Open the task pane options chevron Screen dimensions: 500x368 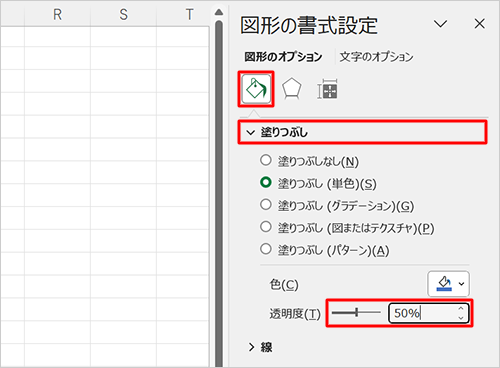(x=440, y=24)
